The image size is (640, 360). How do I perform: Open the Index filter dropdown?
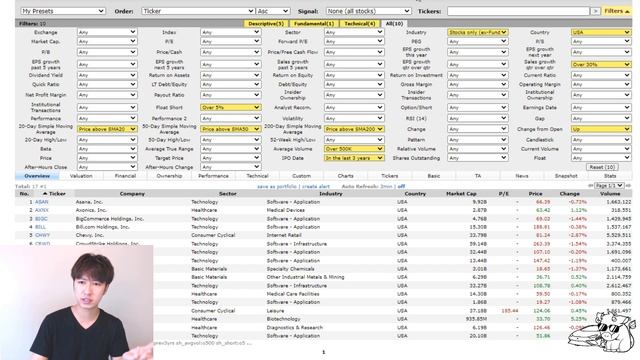pyautogui.click(x=230, y=32)
